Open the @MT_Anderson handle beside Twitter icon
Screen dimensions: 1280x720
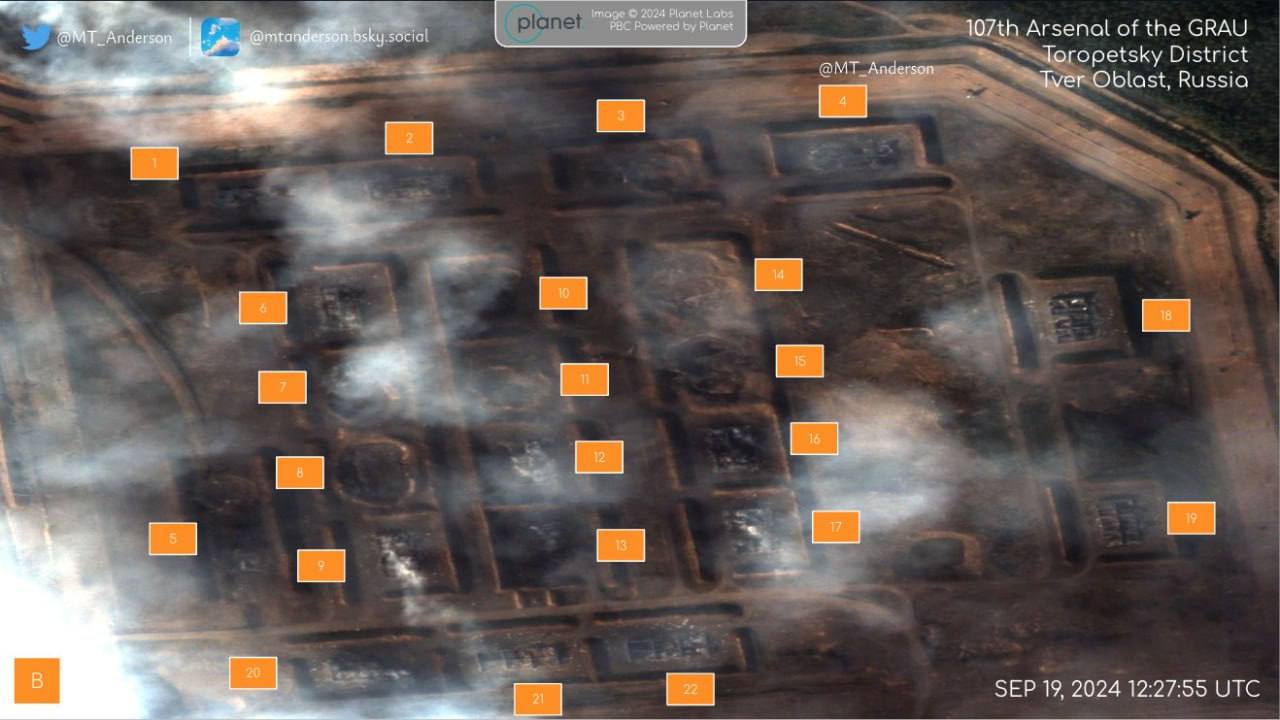pyautogui.click(x=114, y=38)
